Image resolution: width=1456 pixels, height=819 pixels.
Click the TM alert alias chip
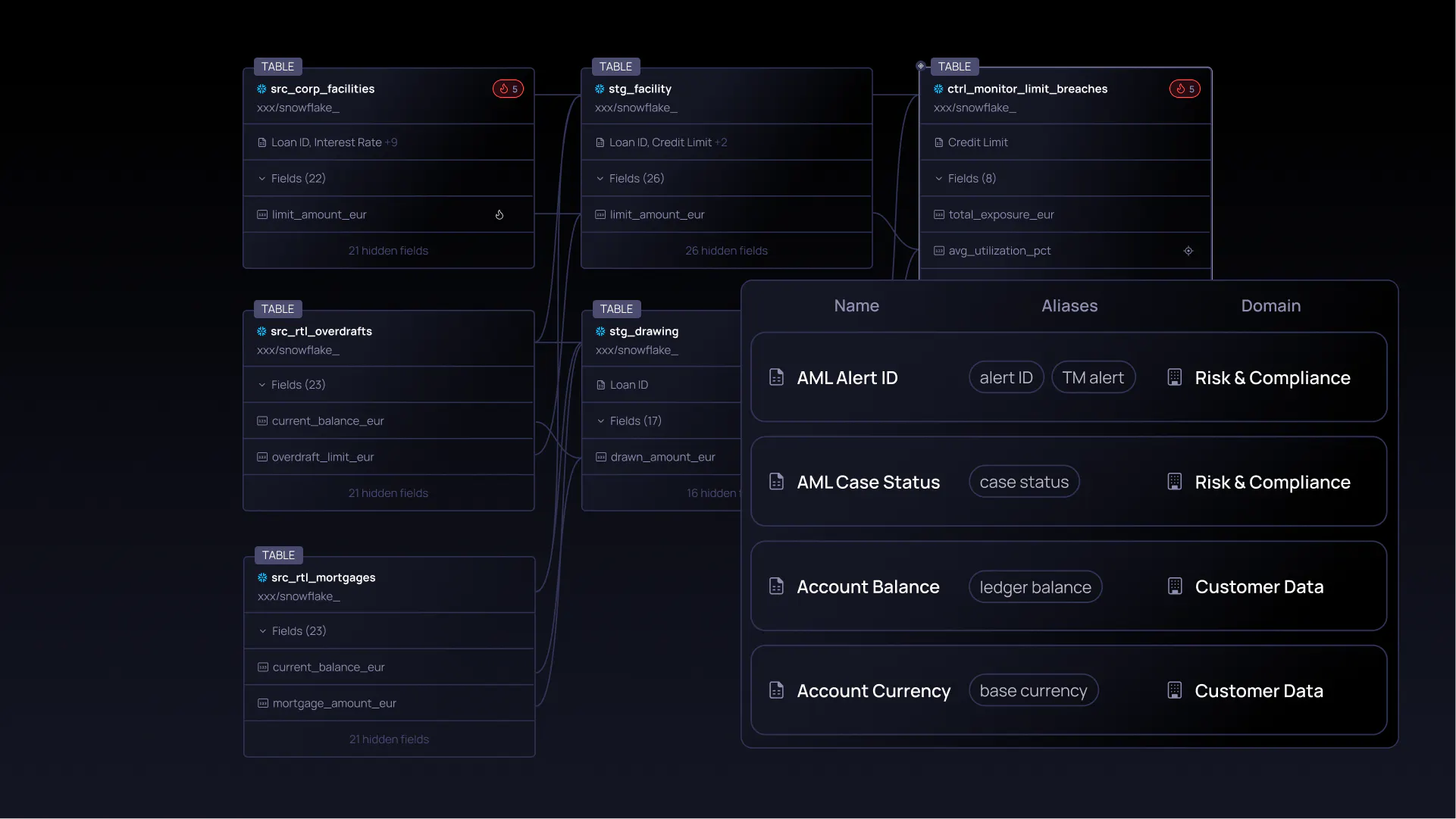tap(1092, 377)
